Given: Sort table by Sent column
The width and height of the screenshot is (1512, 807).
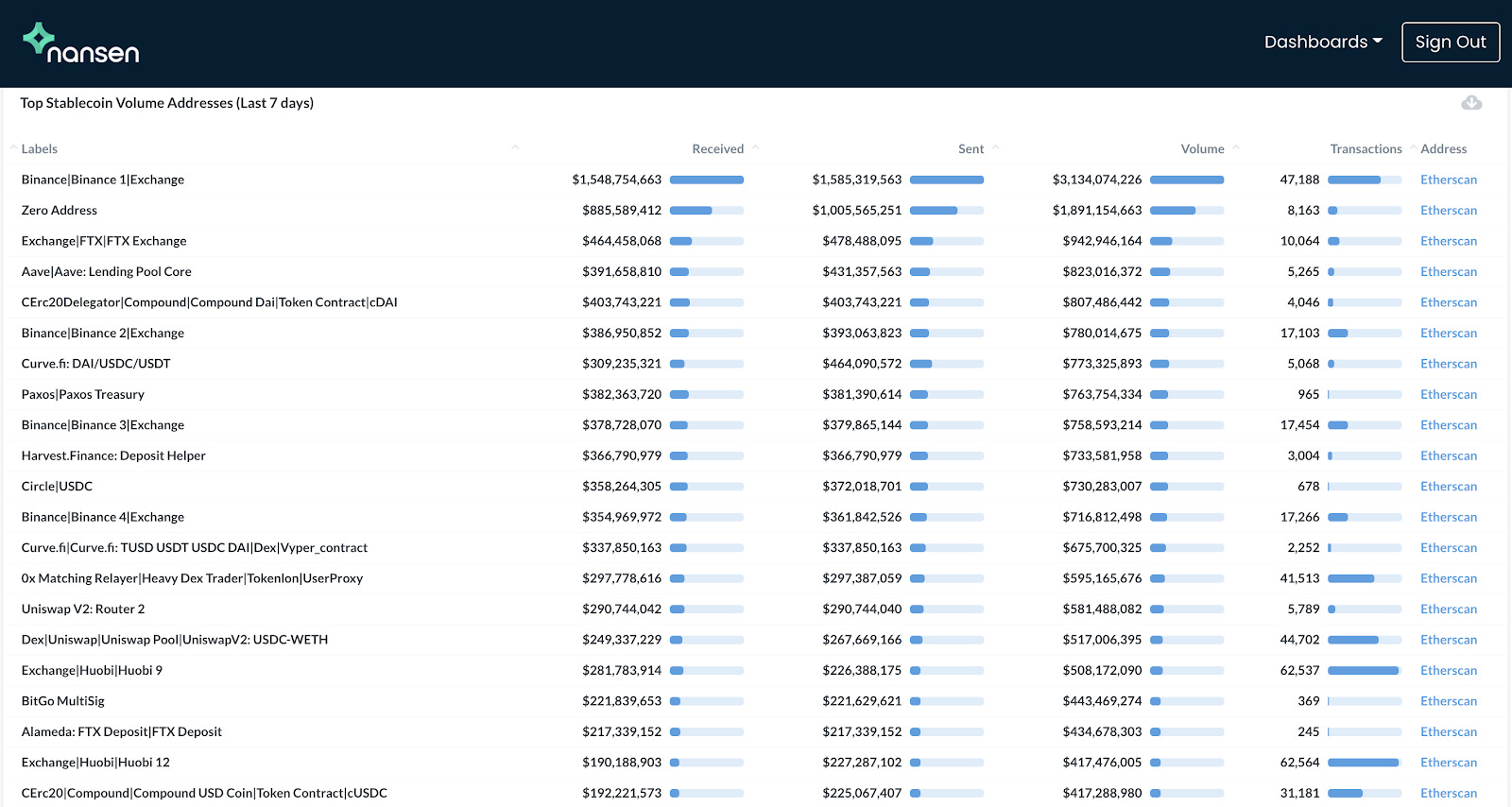Looking at the screenshot, I should tap(971, 148).
